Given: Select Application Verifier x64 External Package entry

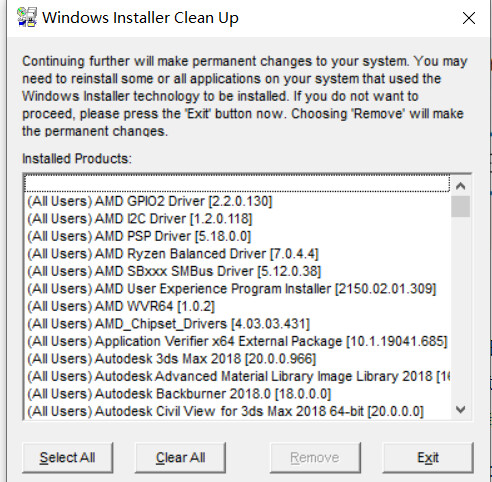Looking at the screenshot, I should point(237,341).
